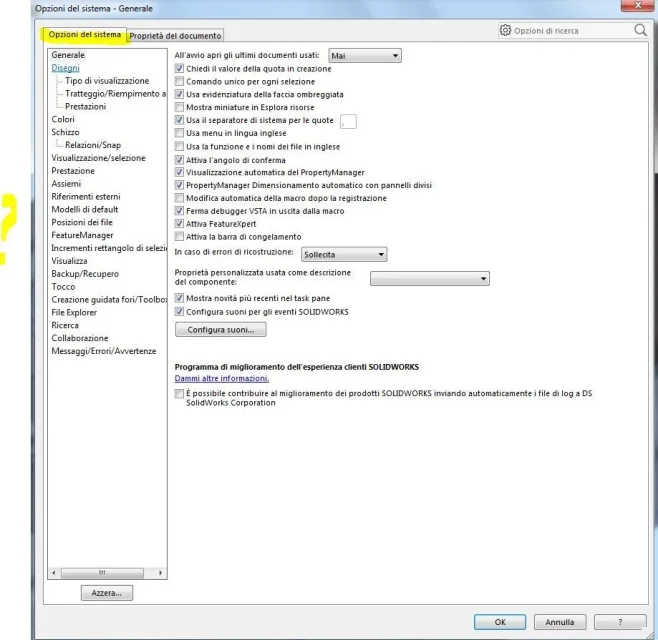Select Collaborazione tree item
The width and height of the screenshot is (658, 640).
[80, 338]
